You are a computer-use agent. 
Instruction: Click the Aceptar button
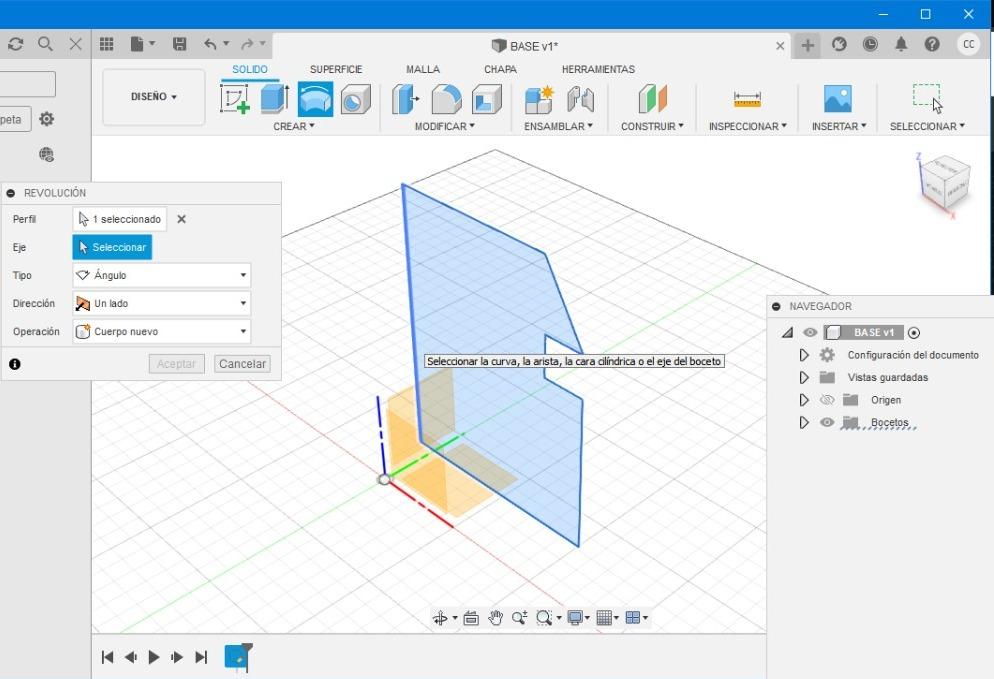coord(176,364)
